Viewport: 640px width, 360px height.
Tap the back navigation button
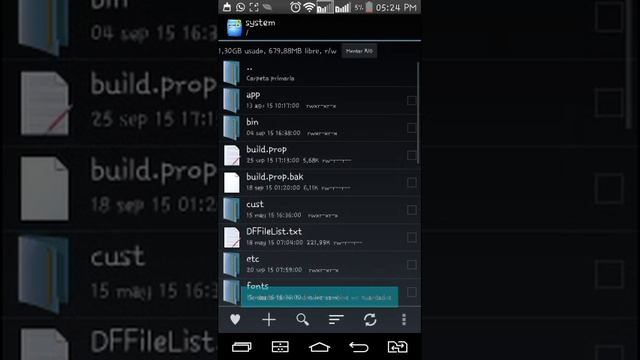(x=358, y=347)
